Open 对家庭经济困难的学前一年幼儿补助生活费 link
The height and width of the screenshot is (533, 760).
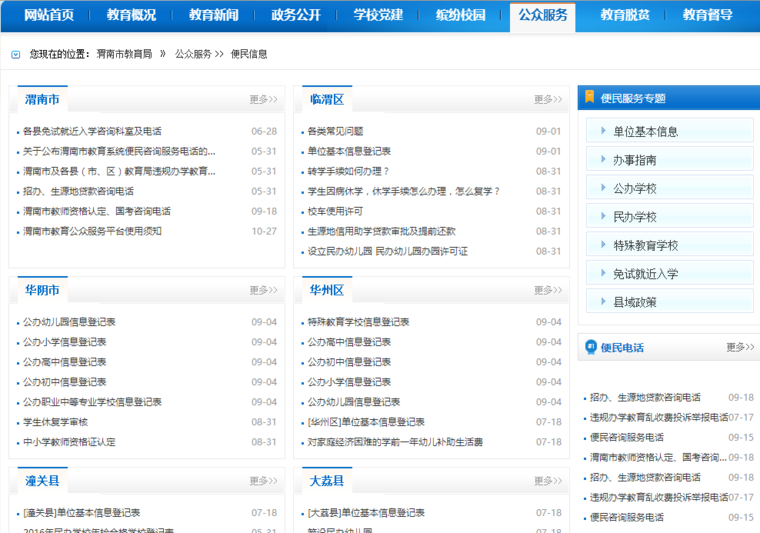[x=395, y=442]
